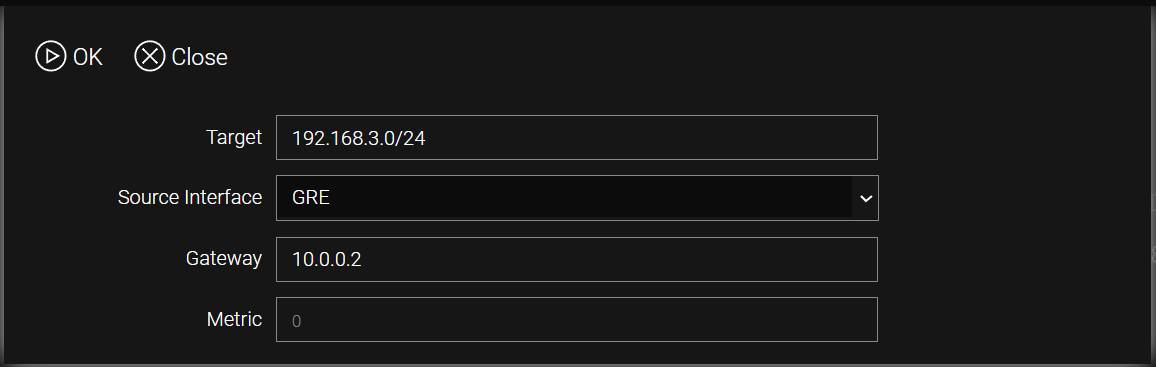Open the Source Interface combo box
This screenshot has height=367, width=1156.
click(577, 198)
